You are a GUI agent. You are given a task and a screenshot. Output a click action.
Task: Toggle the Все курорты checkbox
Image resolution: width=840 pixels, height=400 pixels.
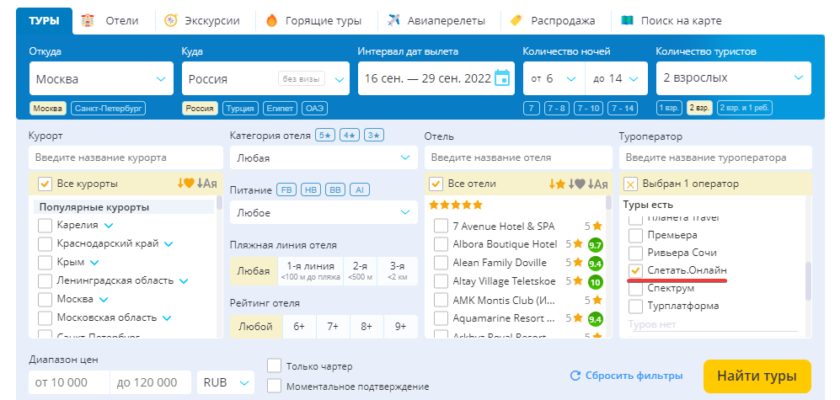45,184
